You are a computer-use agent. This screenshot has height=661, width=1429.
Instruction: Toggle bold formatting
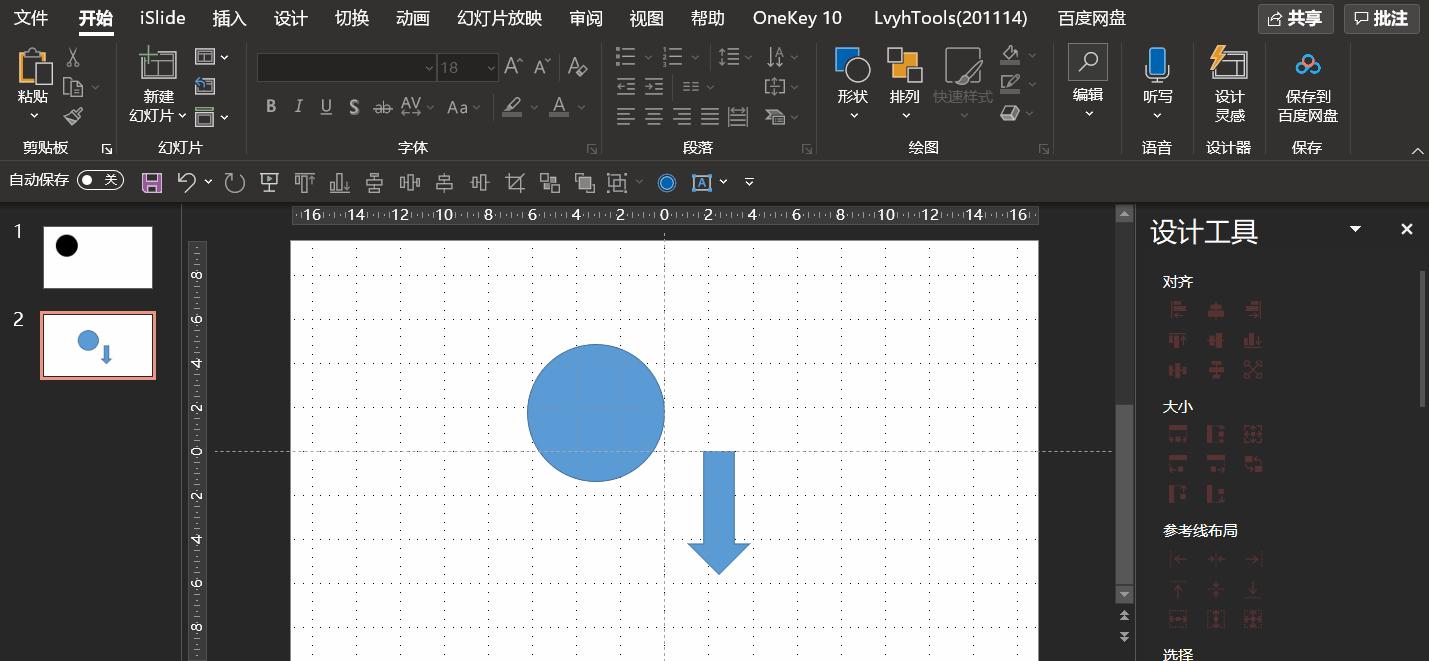pyautogui.click(x=271, y=106)
